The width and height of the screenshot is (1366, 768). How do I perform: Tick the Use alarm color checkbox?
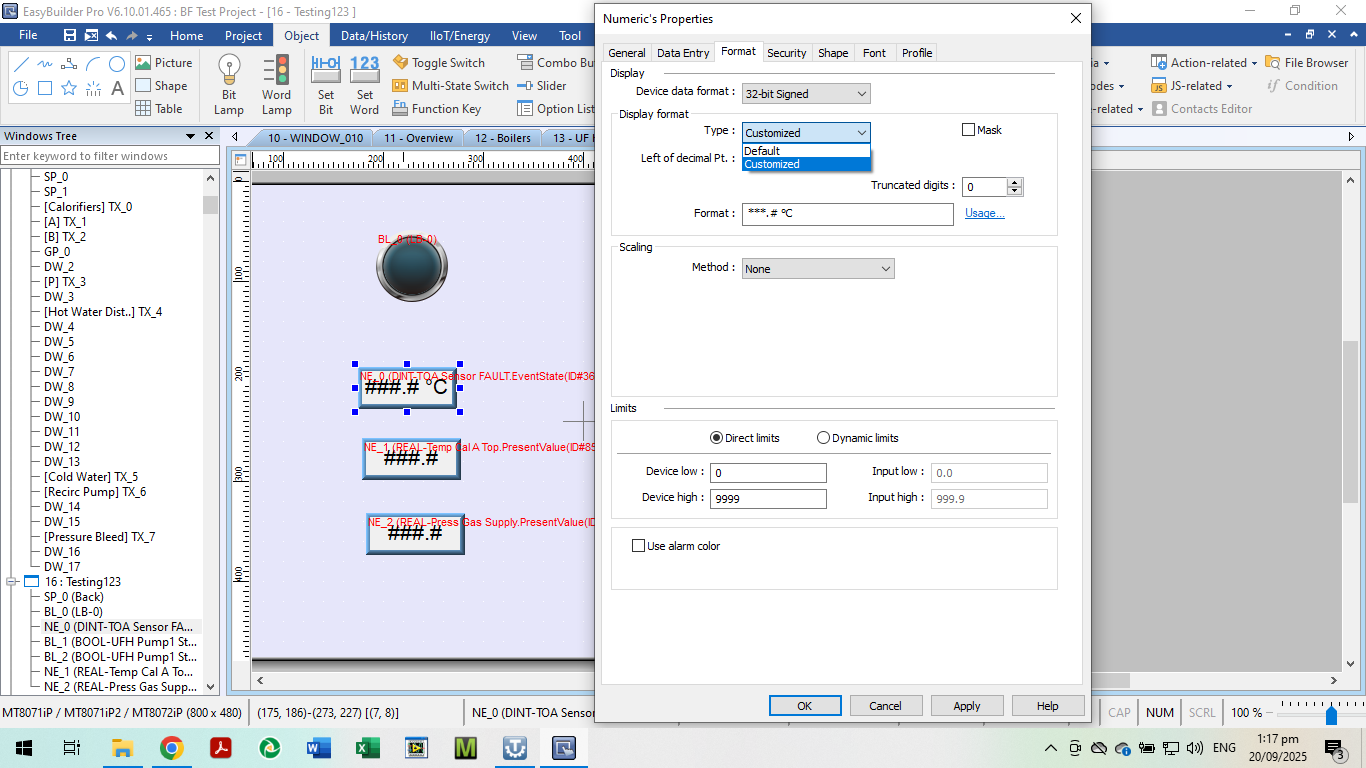click(x=639, y=546)
